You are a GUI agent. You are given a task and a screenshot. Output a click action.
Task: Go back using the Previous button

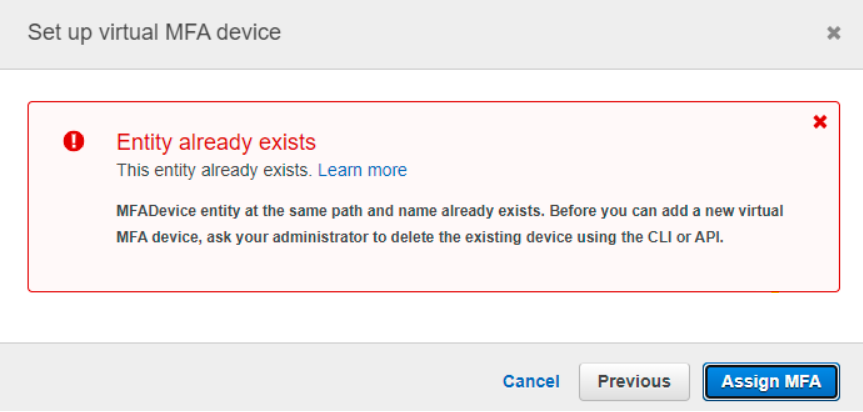click(x=634, y=381)
